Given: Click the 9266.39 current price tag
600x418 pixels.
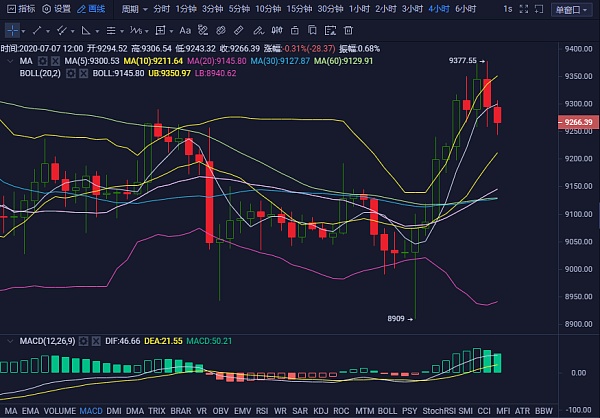Looking at the screenshot, I should tap(578, 122).
